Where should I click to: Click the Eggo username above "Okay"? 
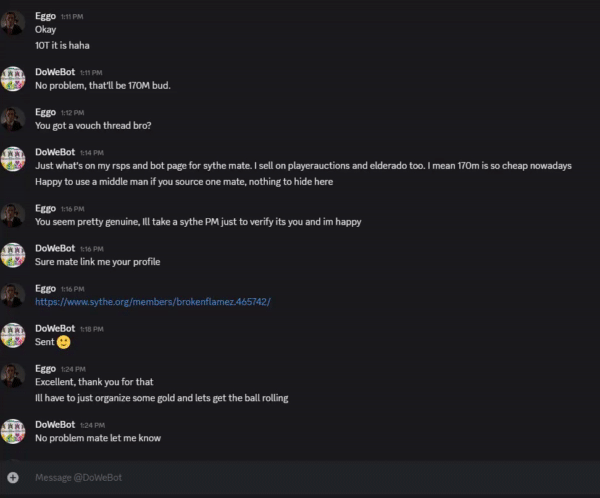(x=45, y=17)
